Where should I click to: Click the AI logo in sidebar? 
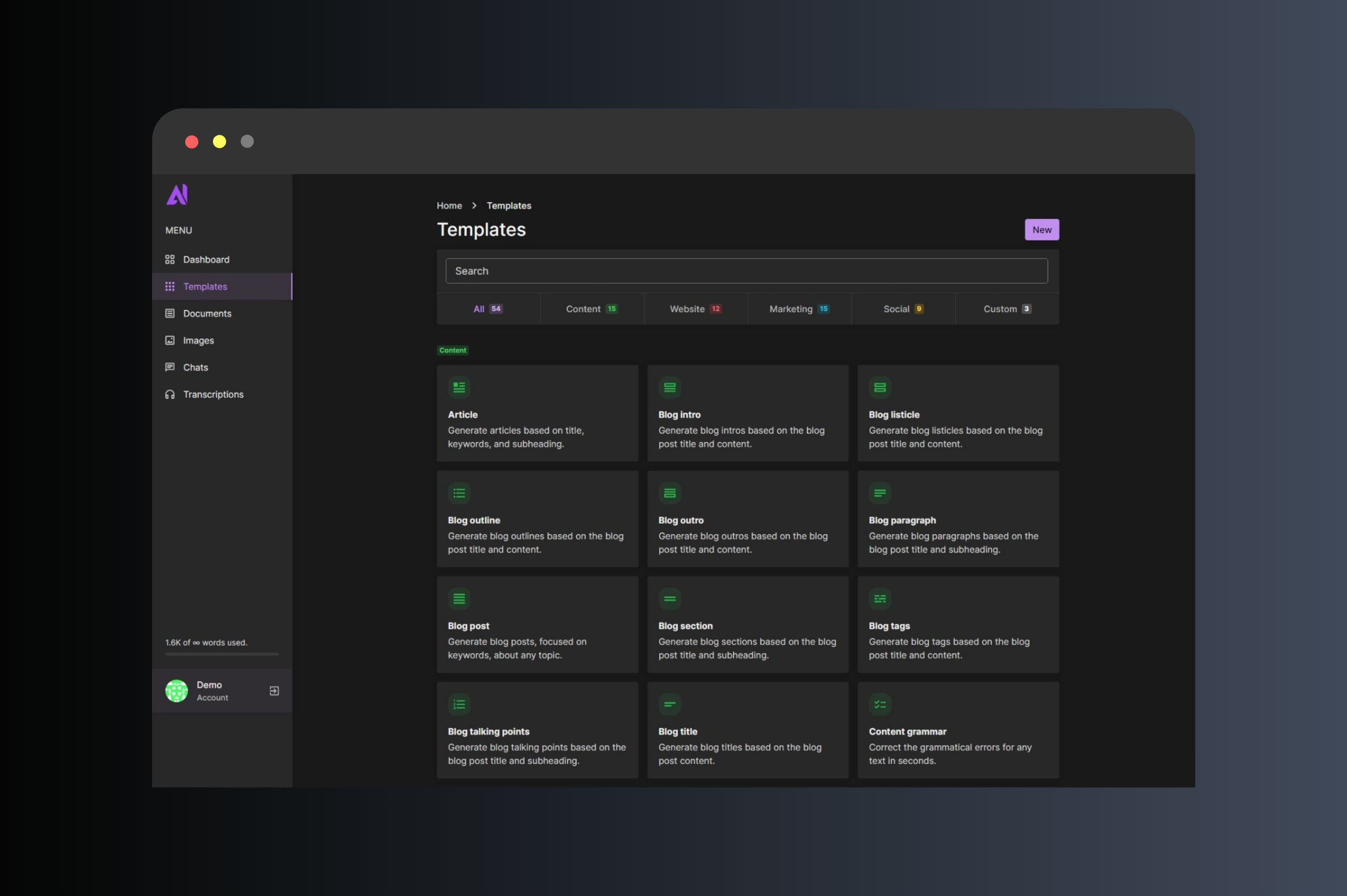tap(177, 195)
